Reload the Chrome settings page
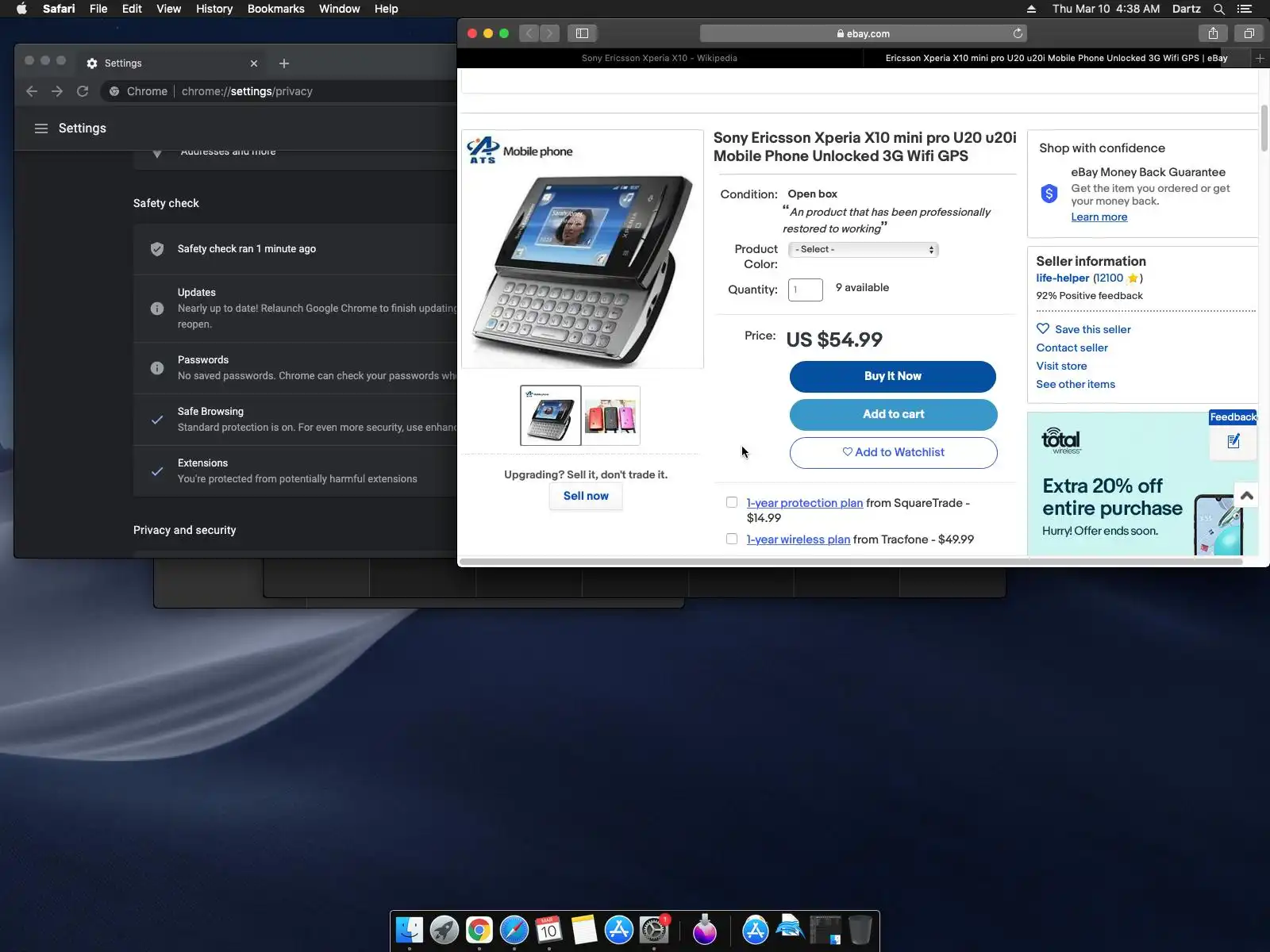Screen dimensions: 1270x952 83,91
